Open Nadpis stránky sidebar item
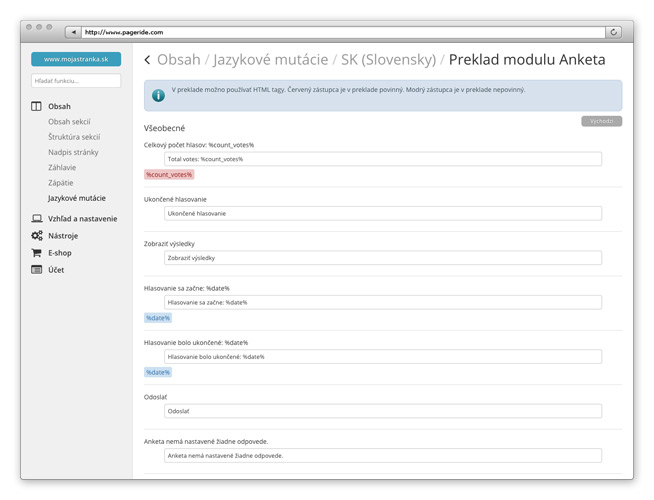This screenshot has width=654, height=500. click(x=73, y=152)
